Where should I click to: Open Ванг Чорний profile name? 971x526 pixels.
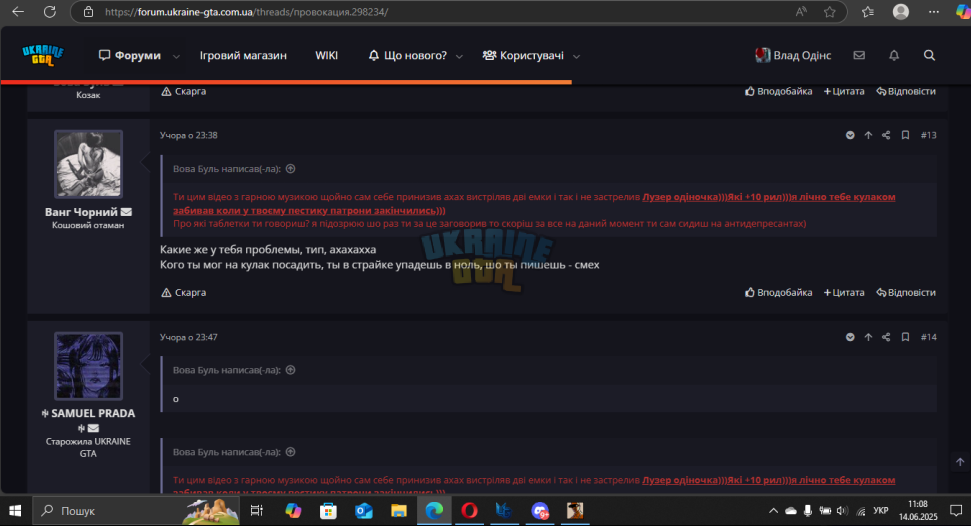81,212
